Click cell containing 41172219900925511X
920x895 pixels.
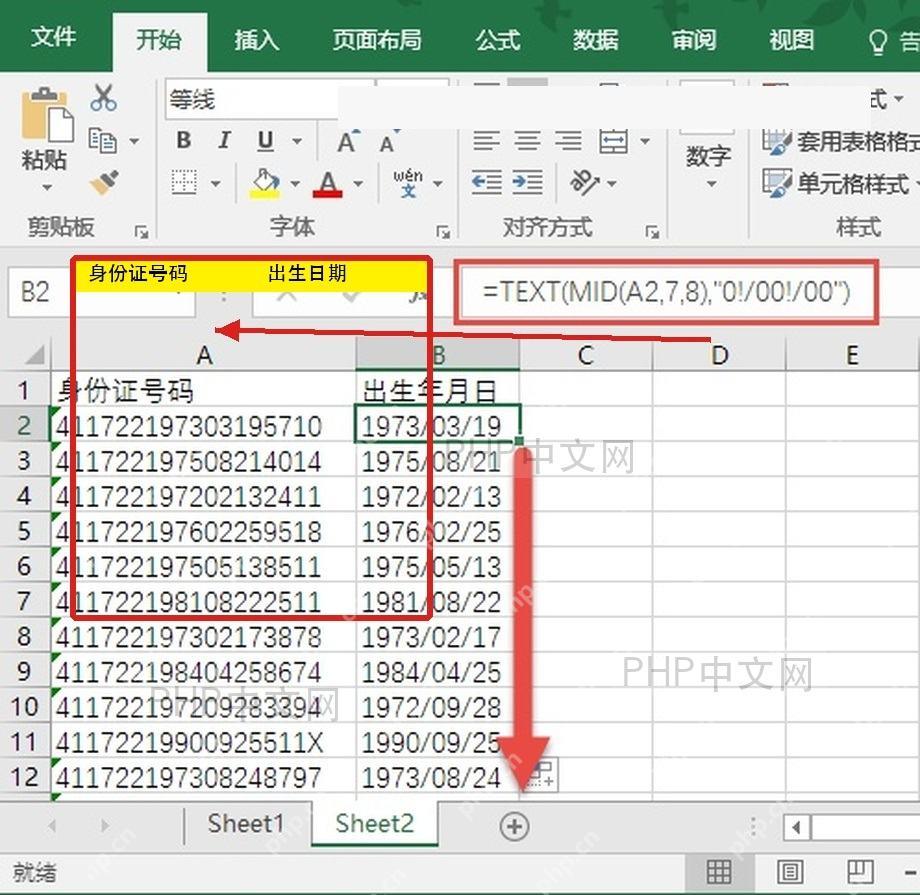tap(203, 742)
